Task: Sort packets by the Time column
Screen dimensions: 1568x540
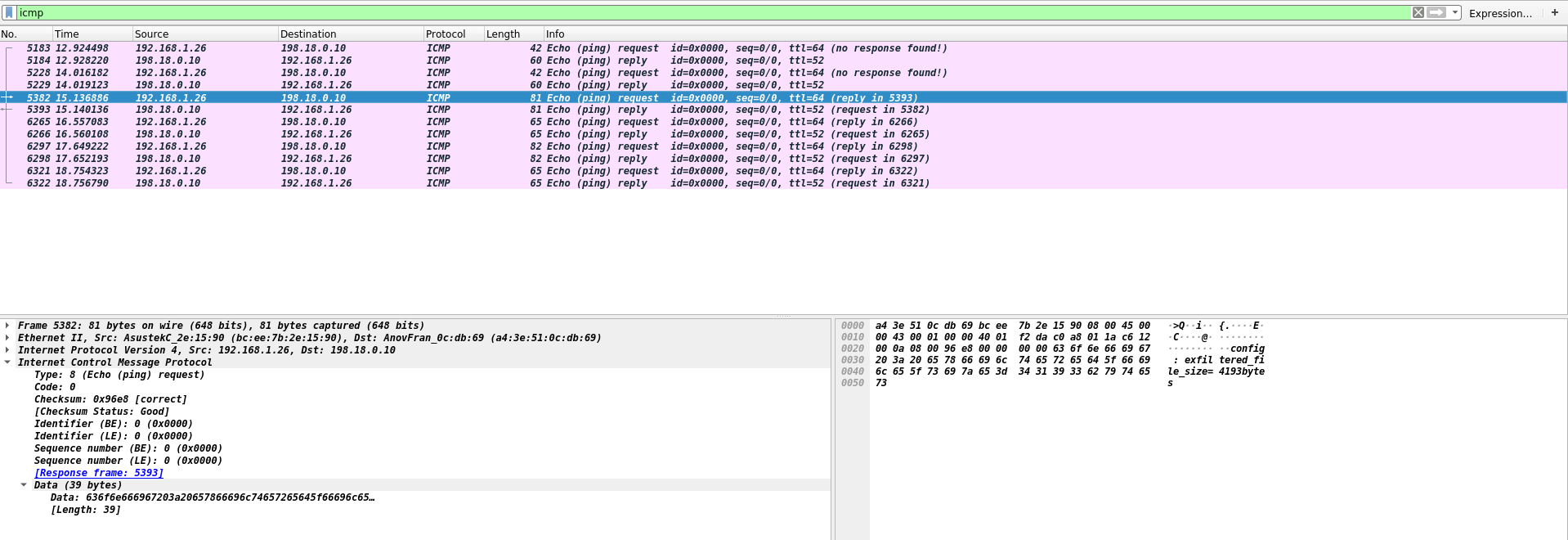Action: click(92, 34)
